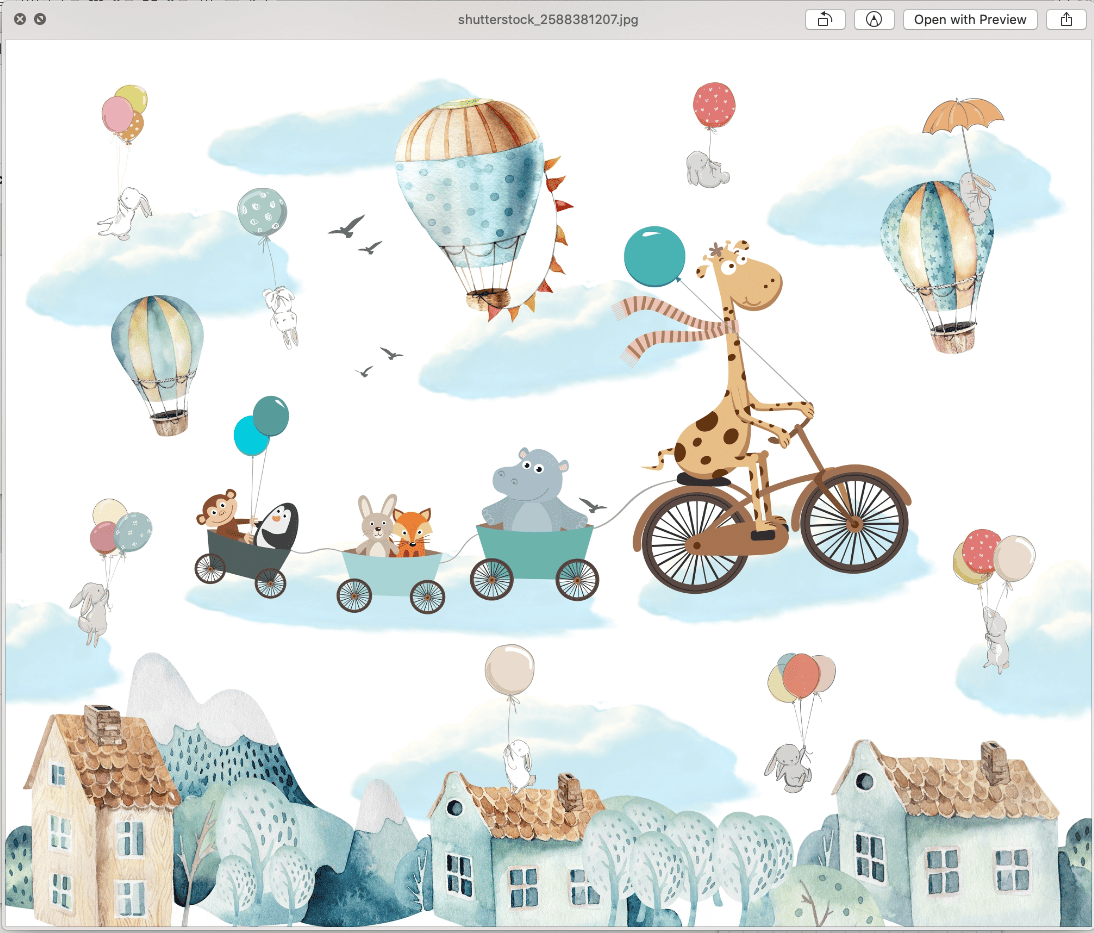
Task: Enter full screen with the expand button
Action: coord(40,19)
